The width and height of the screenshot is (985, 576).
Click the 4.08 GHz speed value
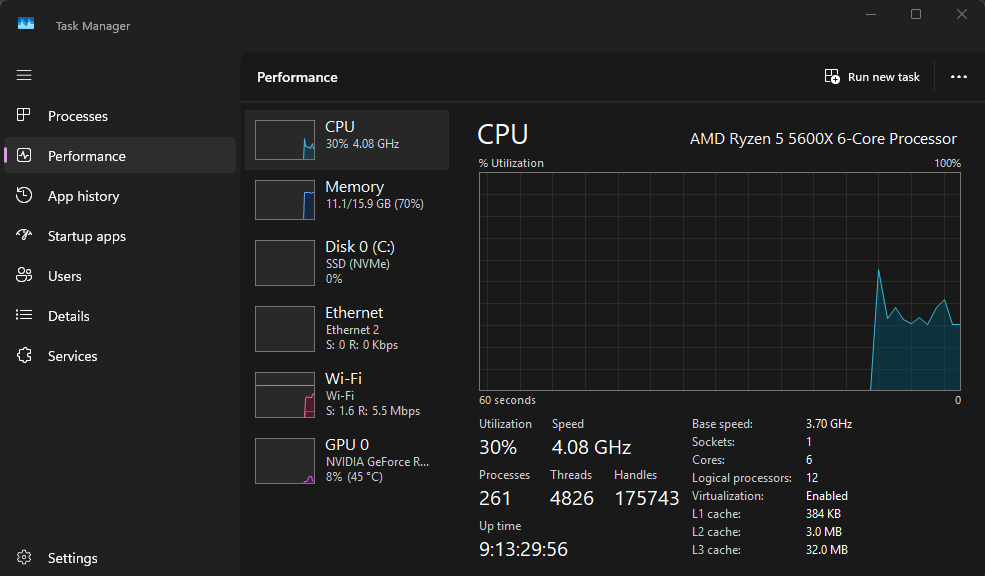[x=591, y=447]
